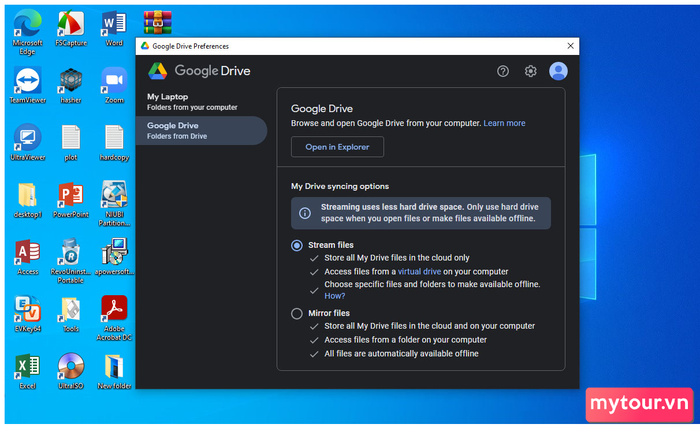Select the Mirror files radio option
Screen dimensions: 700x431
297,314
